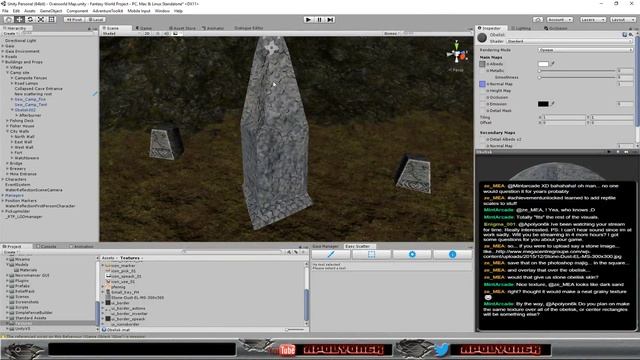Open the Gizmos dropdown in Scene view
This screenshot has width=640, height=360.
[x=391, y=33]
